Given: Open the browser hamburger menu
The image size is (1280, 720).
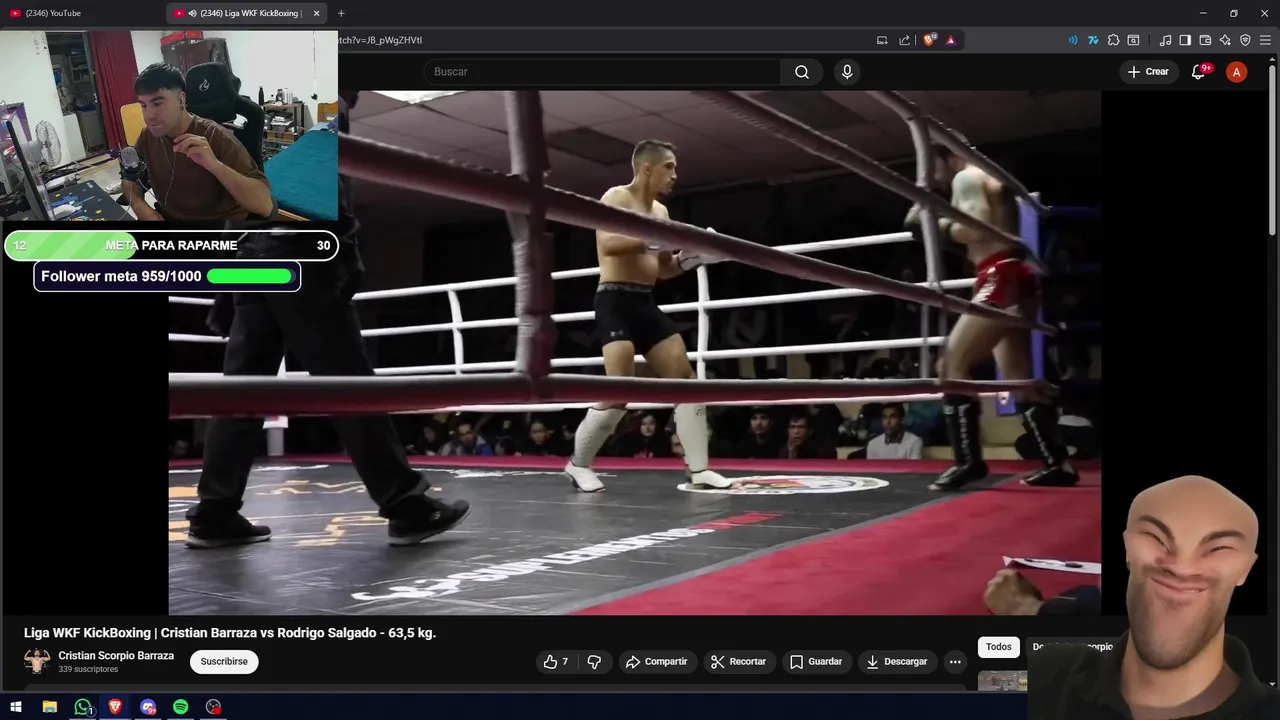Looking at the screenshot, I should (1265, 40).
